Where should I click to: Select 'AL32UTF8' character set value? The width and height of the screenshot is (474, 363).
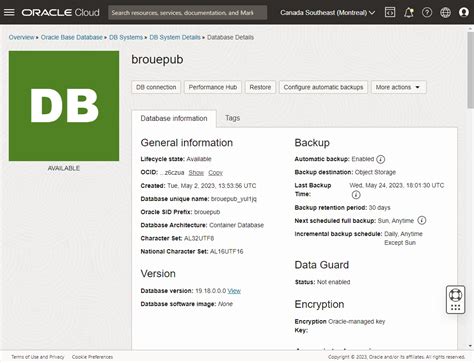coord(199,238)
